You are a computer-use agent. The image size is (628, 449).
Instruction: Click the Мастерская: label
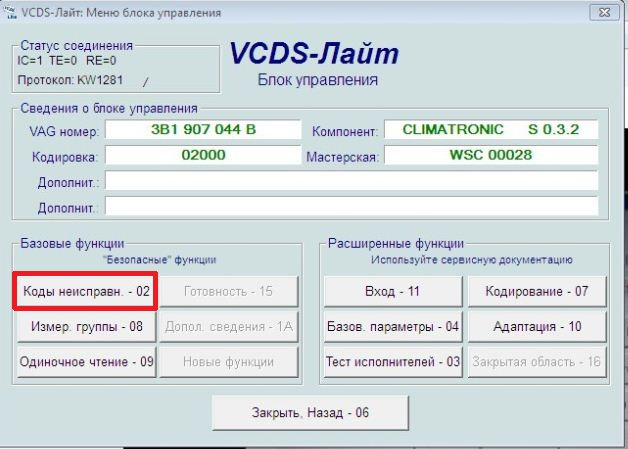click(342, 157)
